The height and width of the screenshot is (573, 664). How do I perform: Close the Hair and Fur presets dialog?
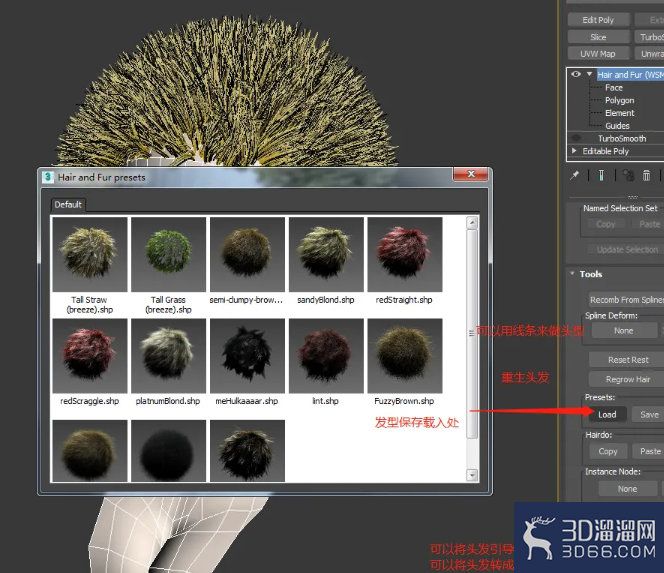[471, 174]
